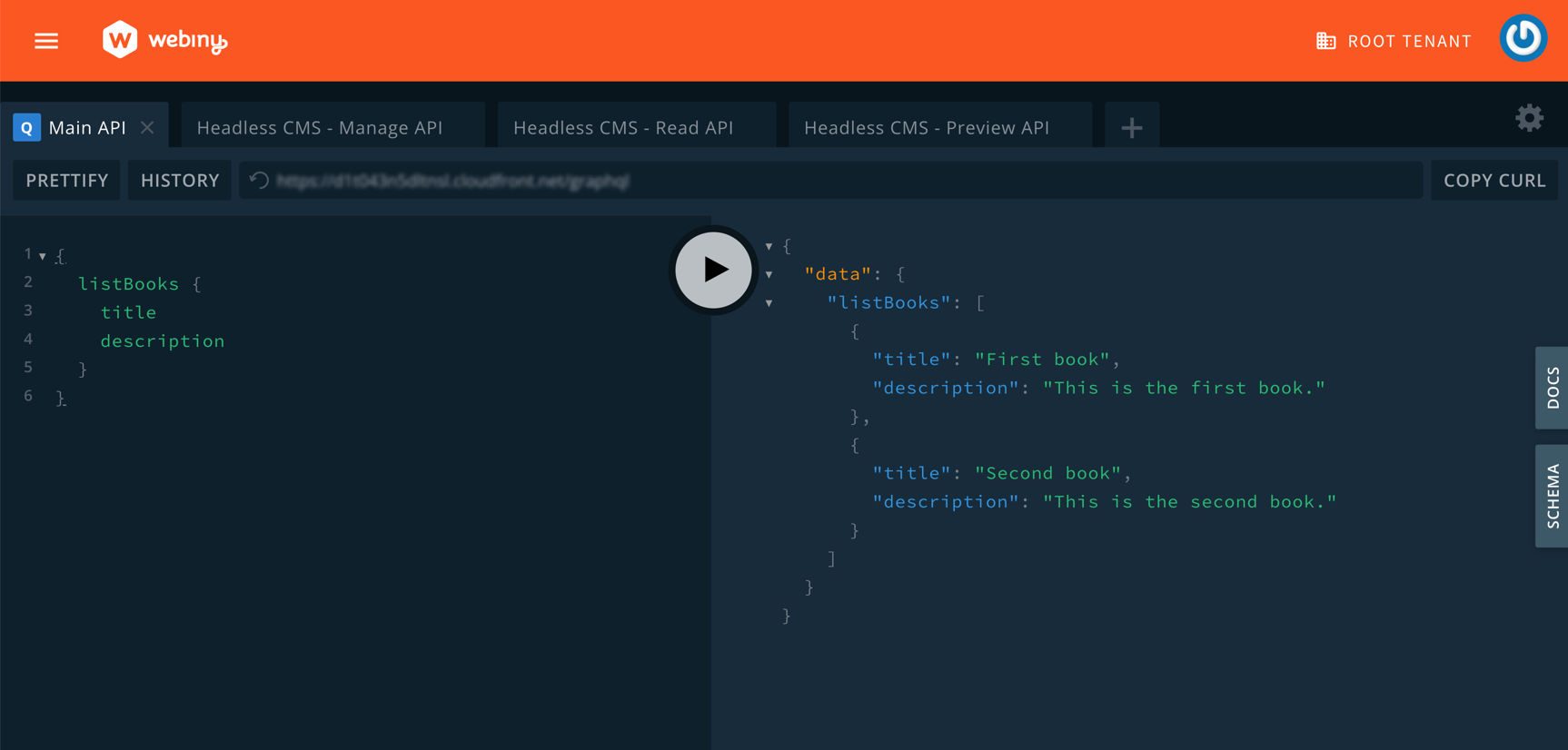Switch to Headless CMS - Read API tab

click(x=623, y=128)
